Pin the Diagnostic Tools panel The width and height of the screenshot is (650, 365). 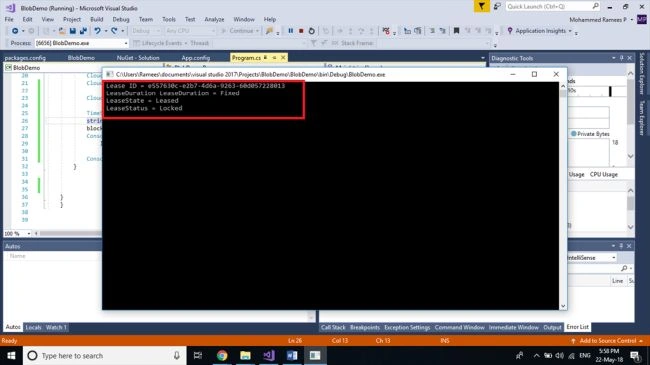click(621, 58)
